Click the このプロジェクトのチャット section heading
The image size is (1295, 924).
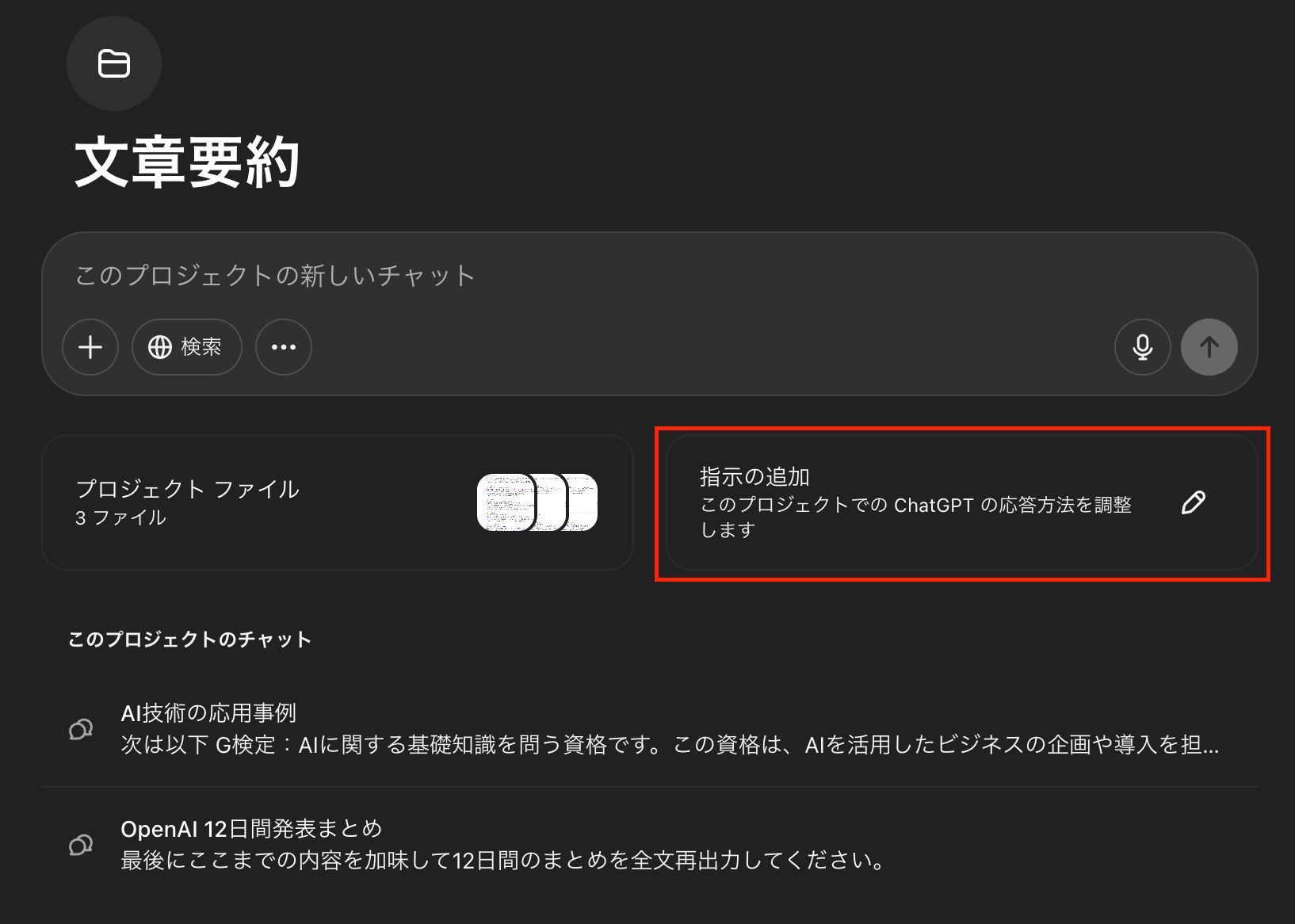[189, 640]
